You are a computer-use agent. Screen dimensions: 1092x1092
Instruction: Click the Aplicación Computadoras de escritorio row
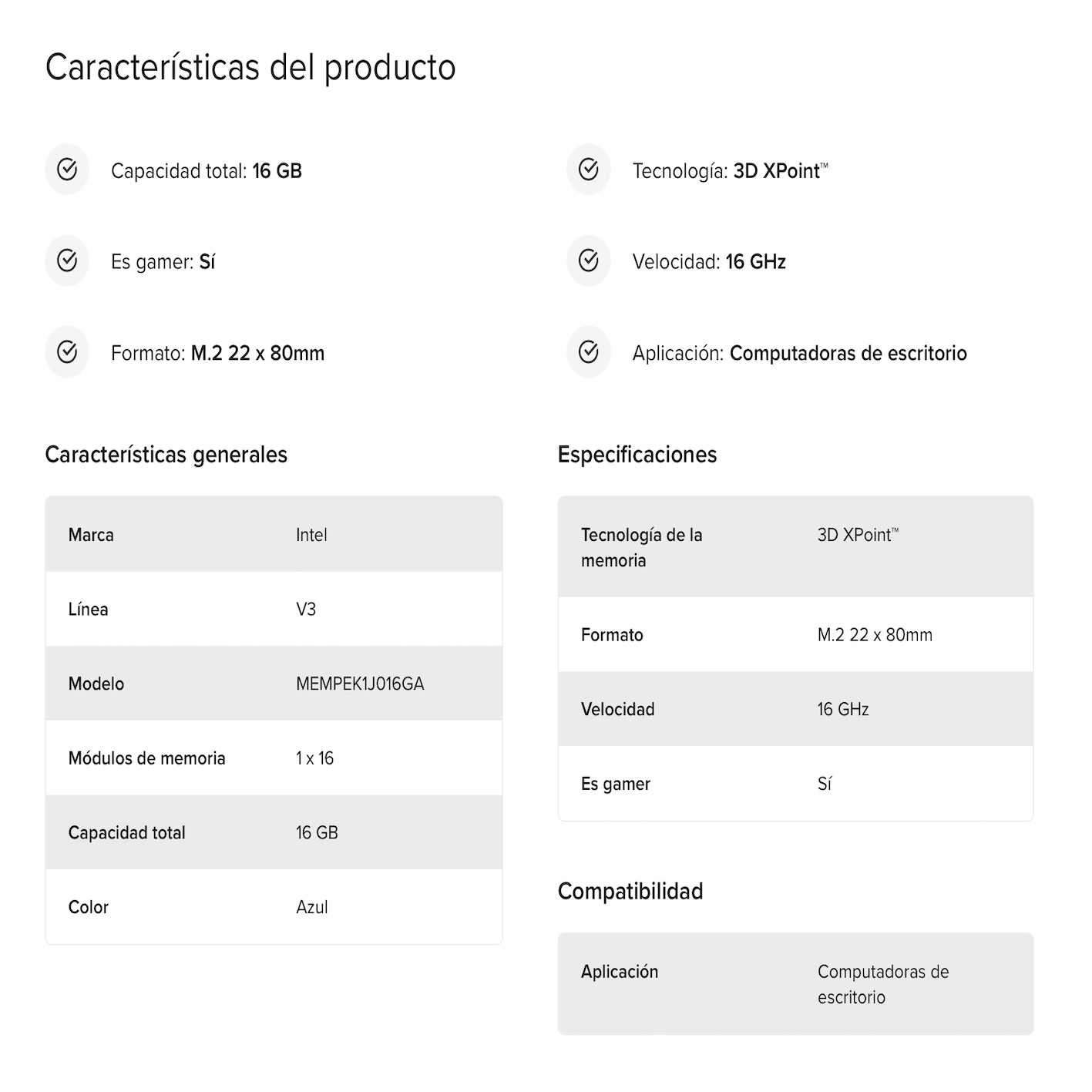point(795,984)
